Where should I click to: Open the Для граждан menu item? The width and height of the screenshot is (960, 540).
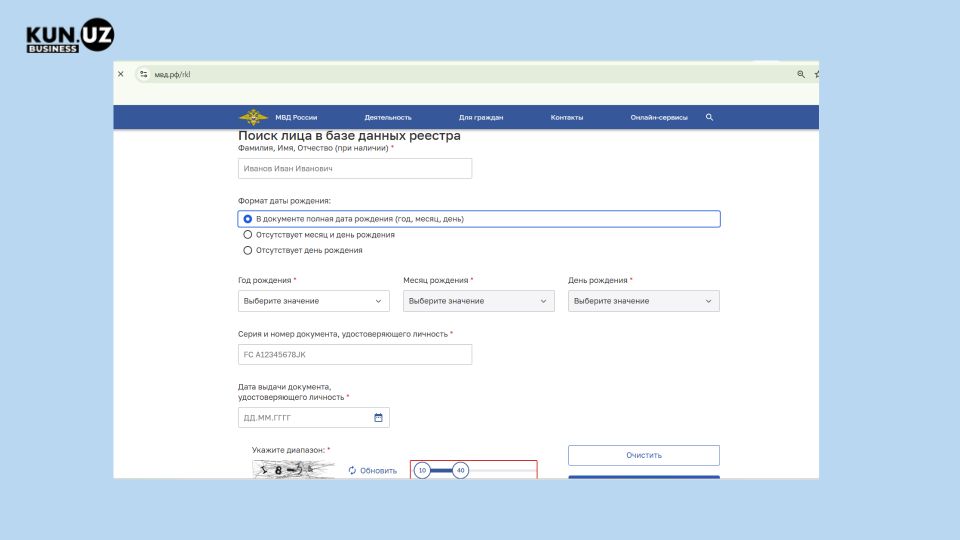point(481,118)
